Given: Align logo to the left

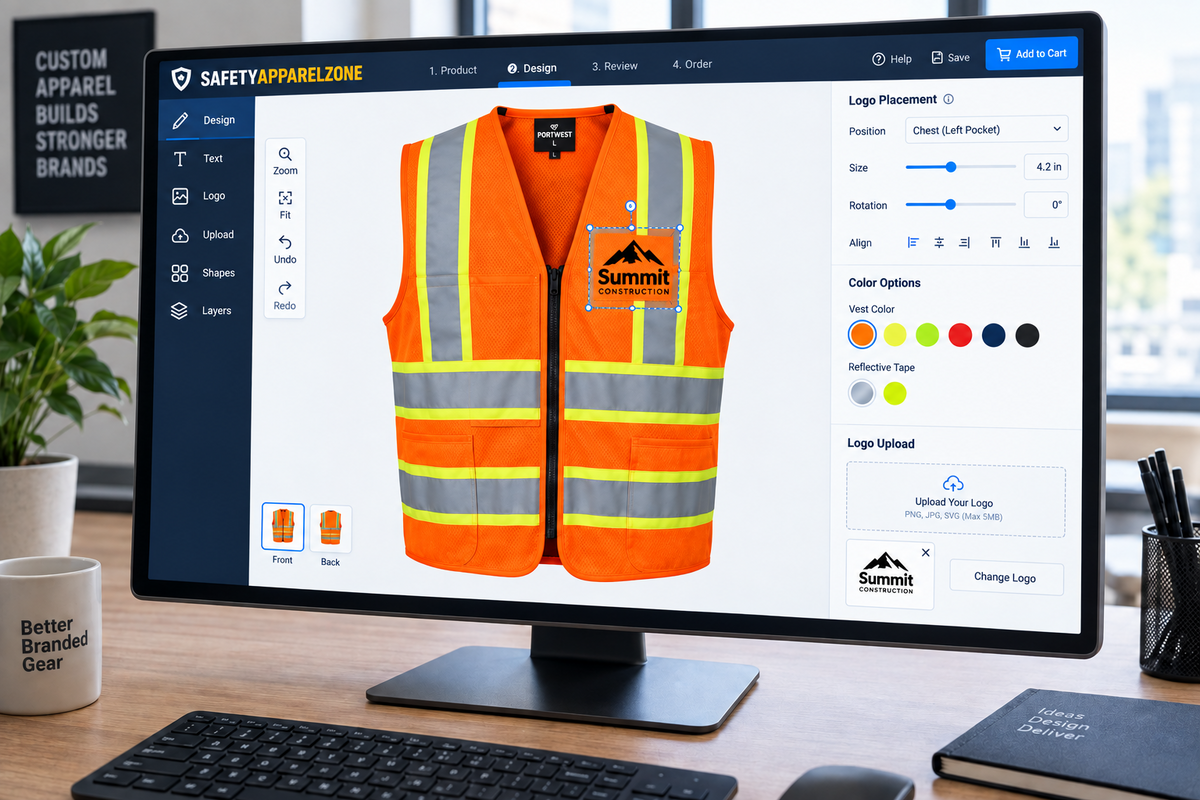Looking at the screenshot, I should pyautogui.click(x=912, y=242).
